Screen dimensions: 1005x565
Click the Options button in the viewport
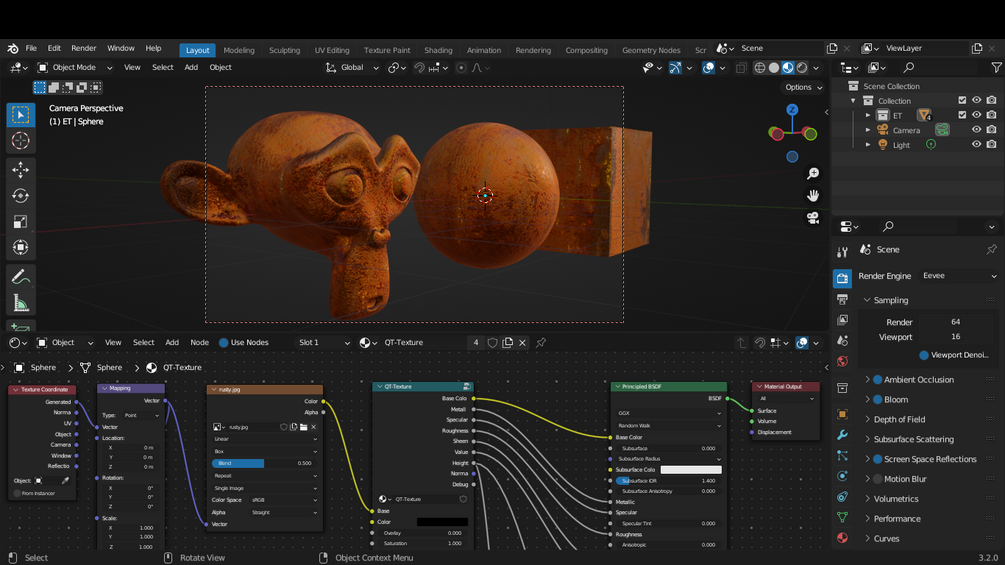(803, 87)
